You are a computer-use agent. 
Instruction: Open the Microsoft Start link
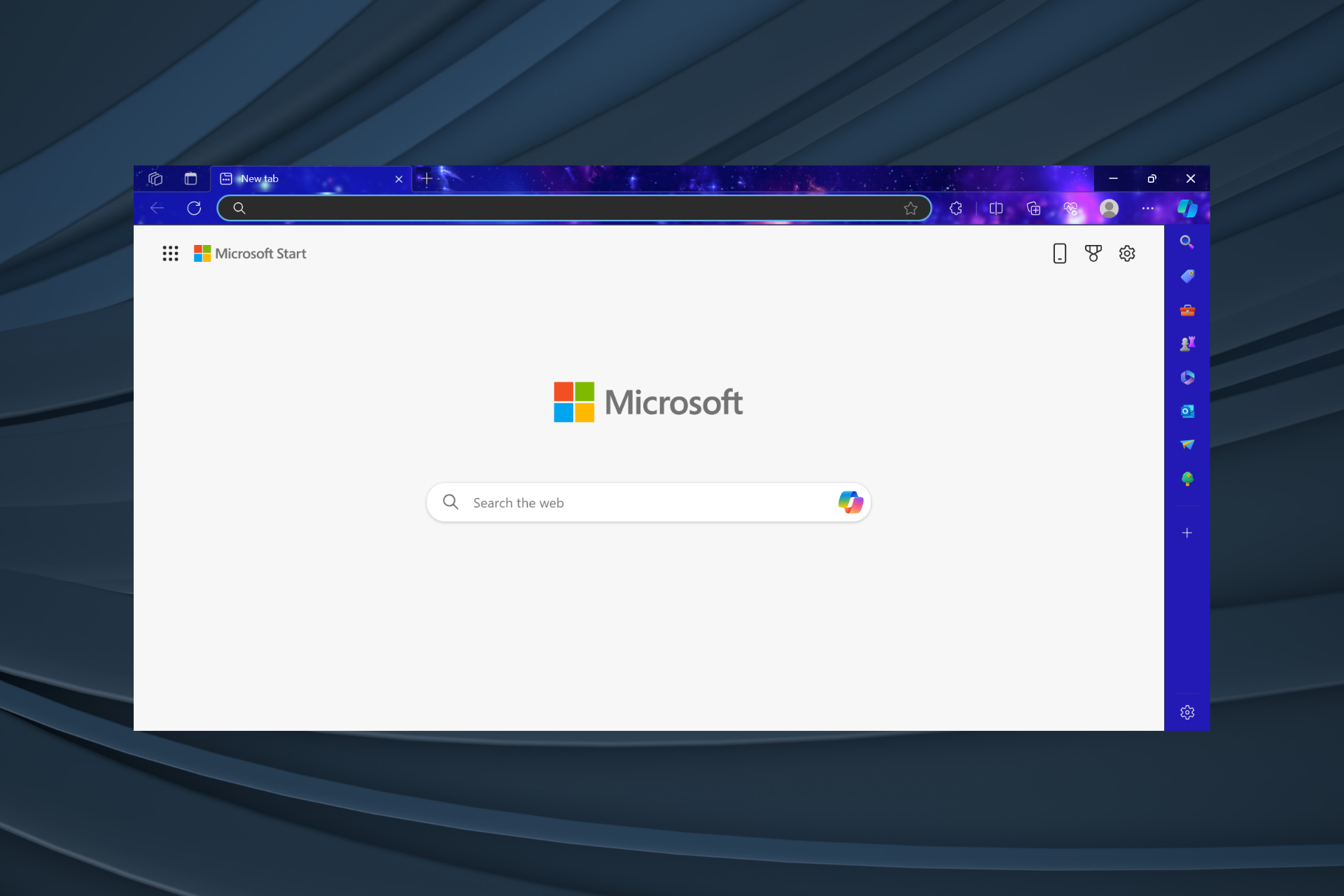coord(250,253)
